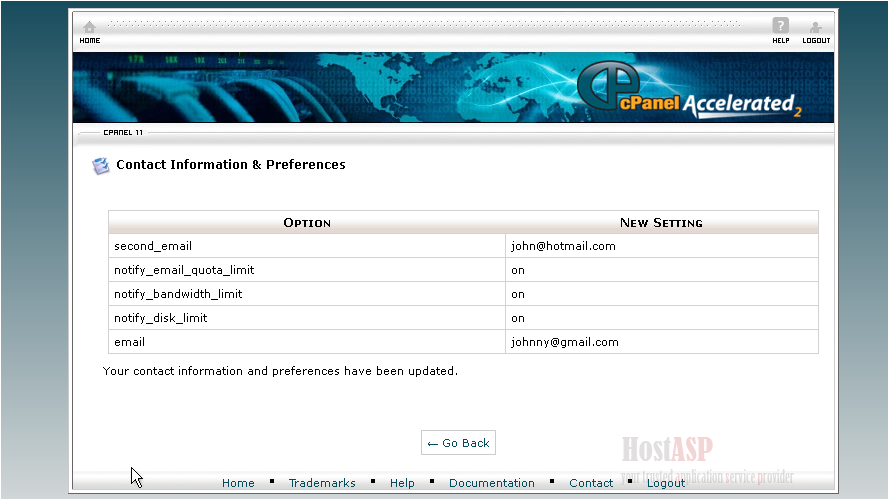The height and width of the screenshot is (500, 889).
Task: Click the cPanel Accelerated logo
Action: [690, 92]
